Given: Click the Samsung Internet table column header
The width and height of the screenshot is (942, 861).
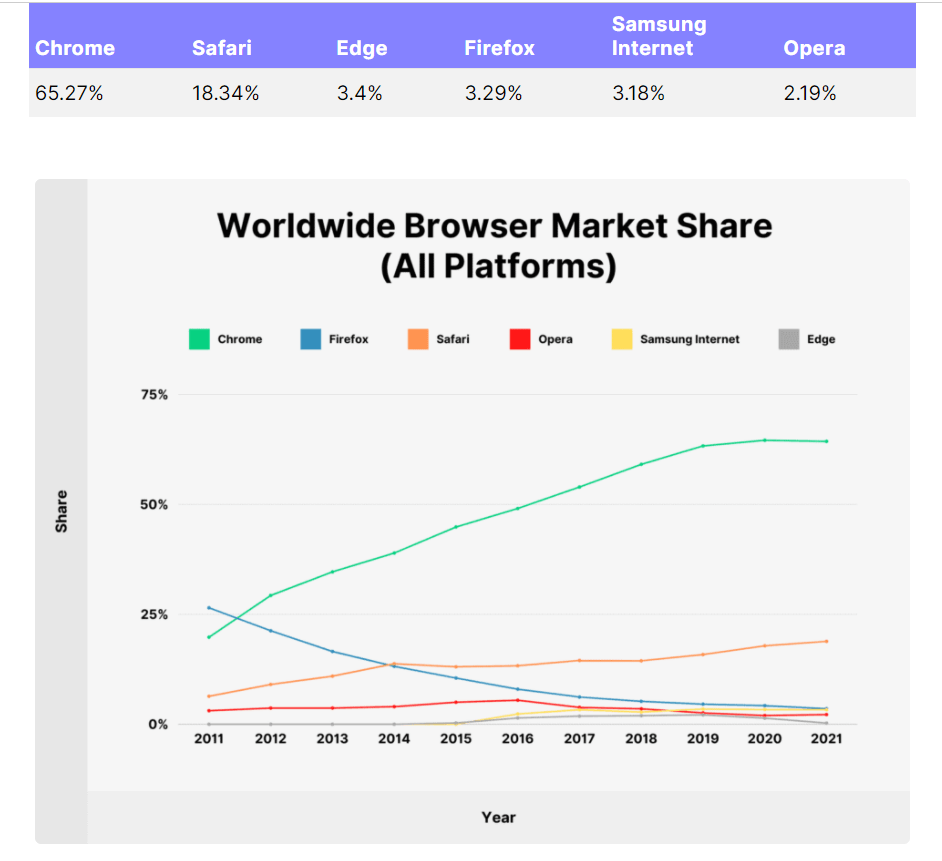Looking at the screenshot, I should tap(659, 36).
